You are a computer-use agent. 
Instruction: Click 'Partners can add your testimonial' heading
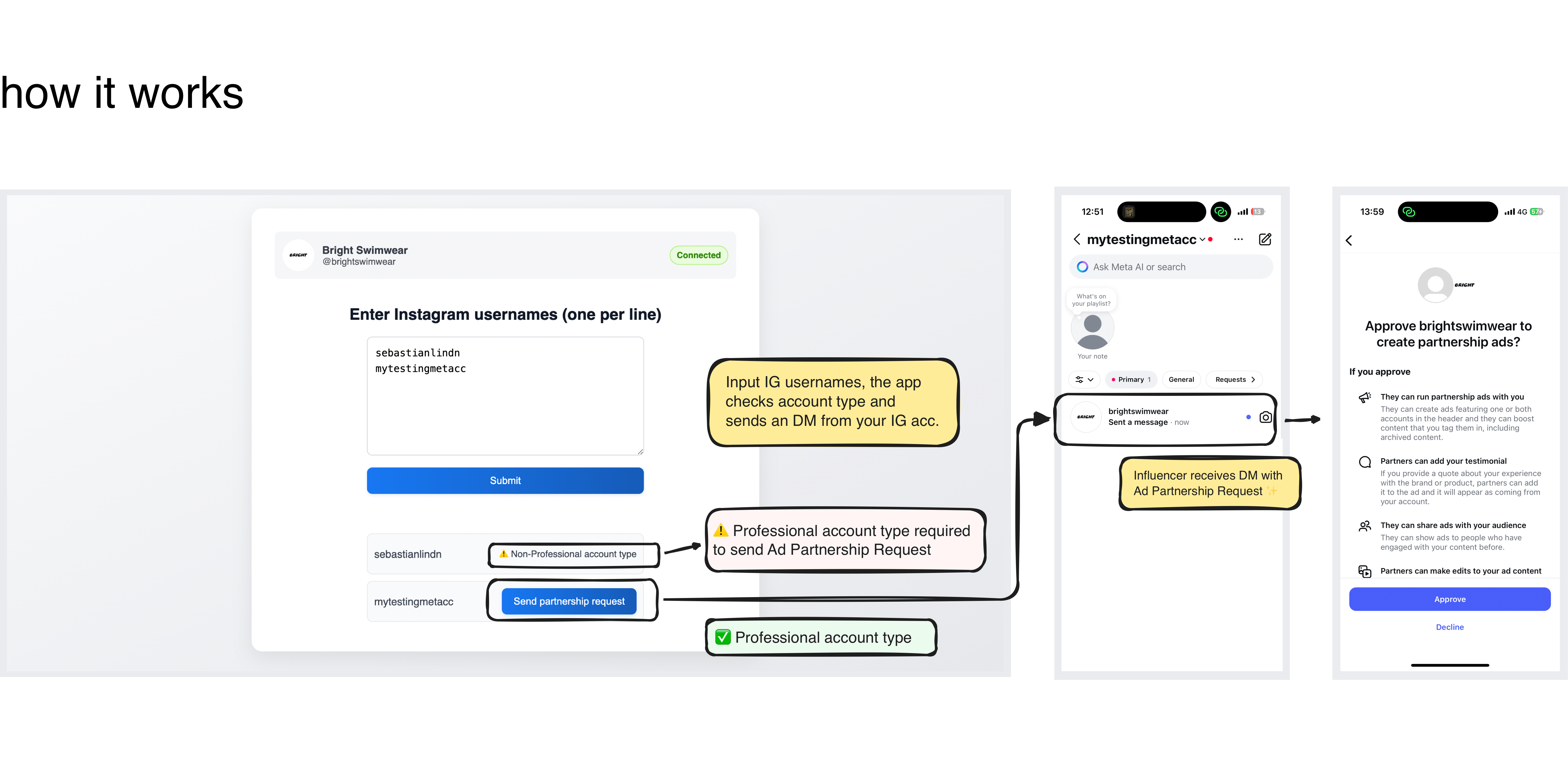[x=1443, y=461]
